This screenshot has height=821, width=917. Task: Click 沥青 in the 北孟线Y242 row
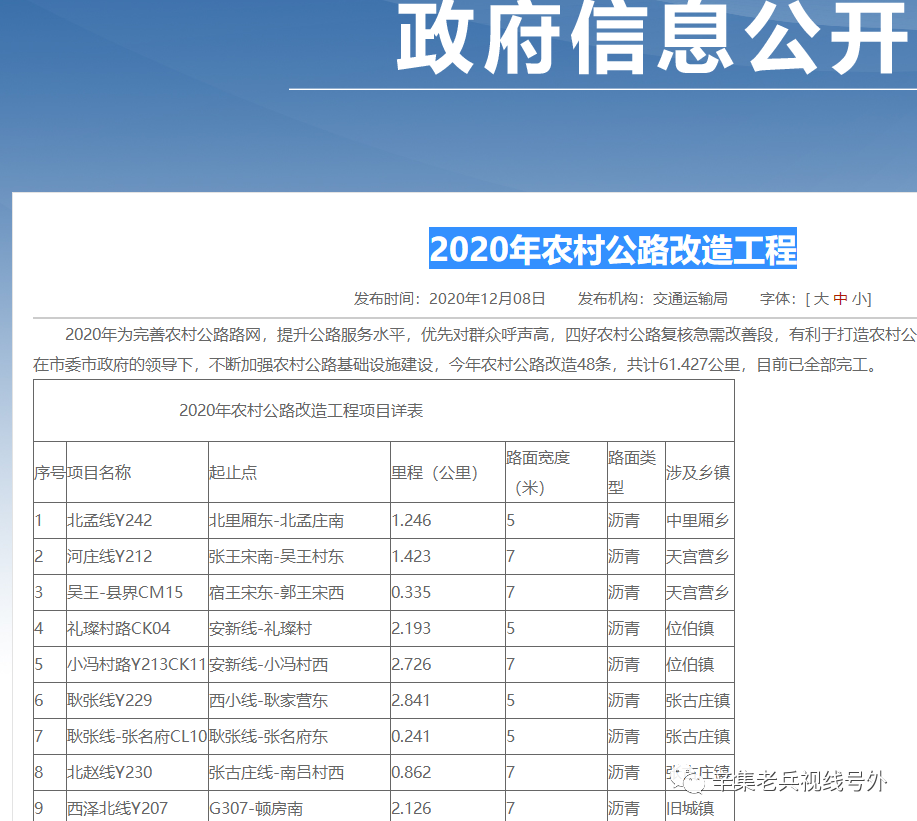pos(623,520)
